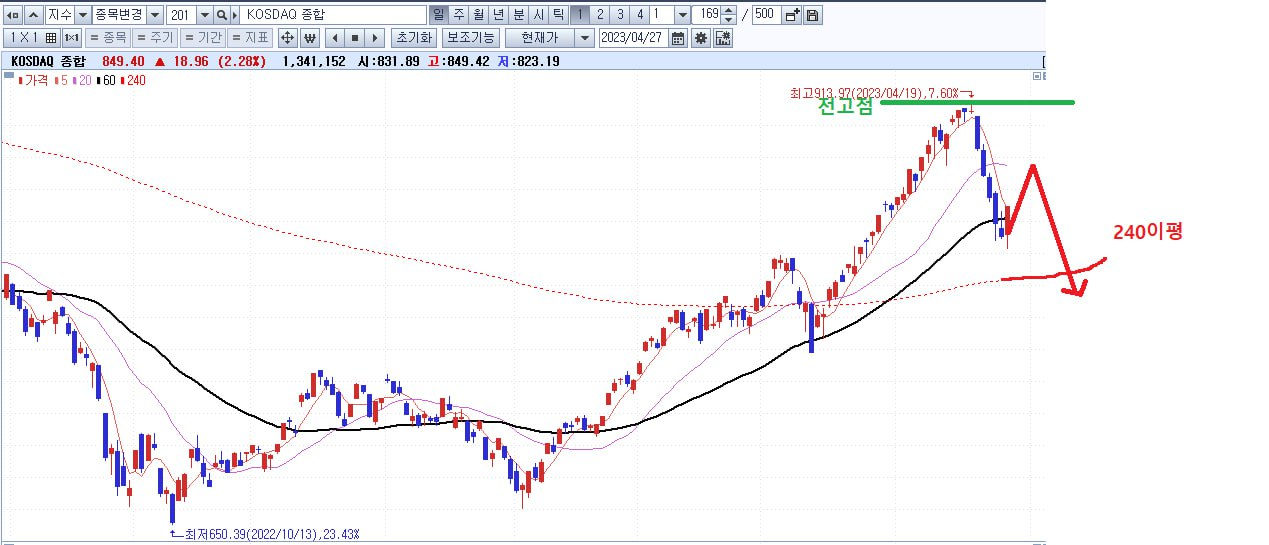Click the 최저650.39 low annotation text
This screenshot has height=545, width=1269.
pos(272,534)
